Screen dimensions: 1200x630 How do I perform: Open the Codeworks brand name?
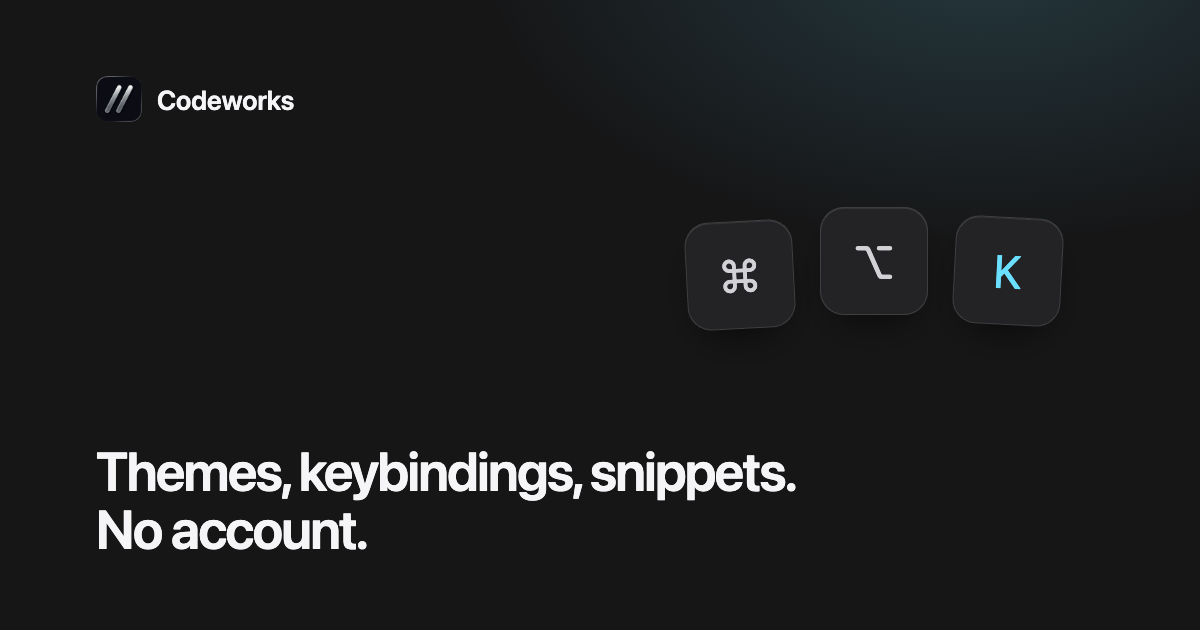[226, 100]
